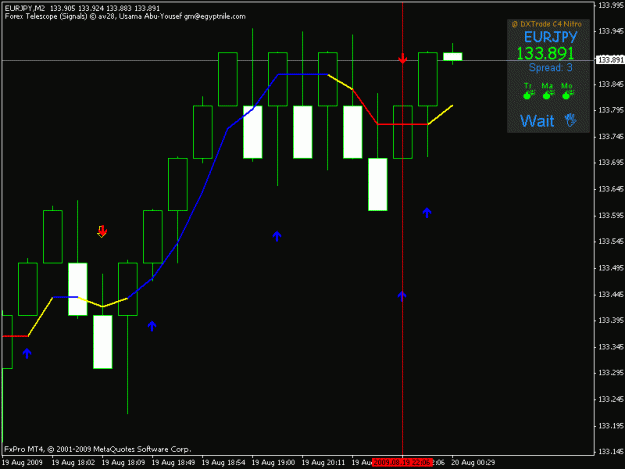Screen dimensions: 625x469
Task: Click the highlighted 133.891 price axis tag
Action: [x=610, y=60]
